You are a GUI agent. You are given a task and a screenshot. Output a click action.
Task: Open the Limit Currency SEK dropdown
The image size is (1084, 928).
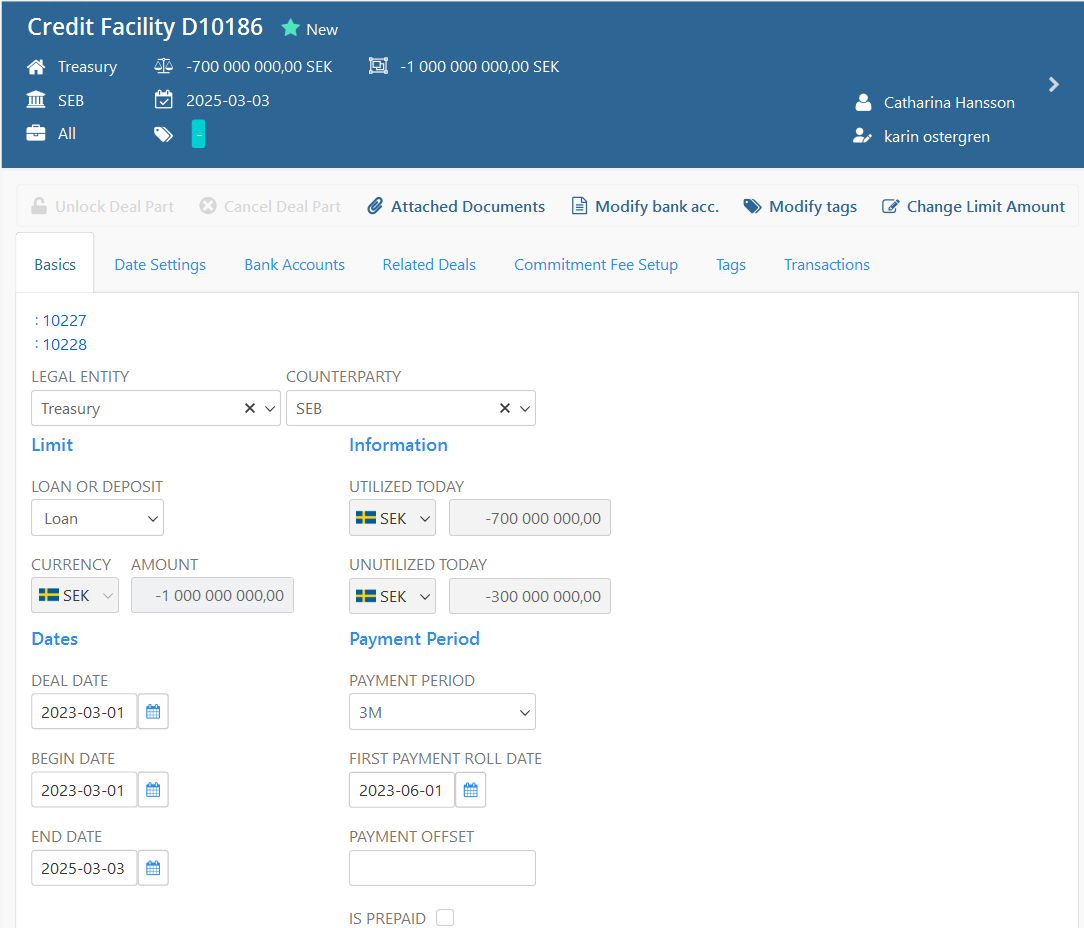75,595
